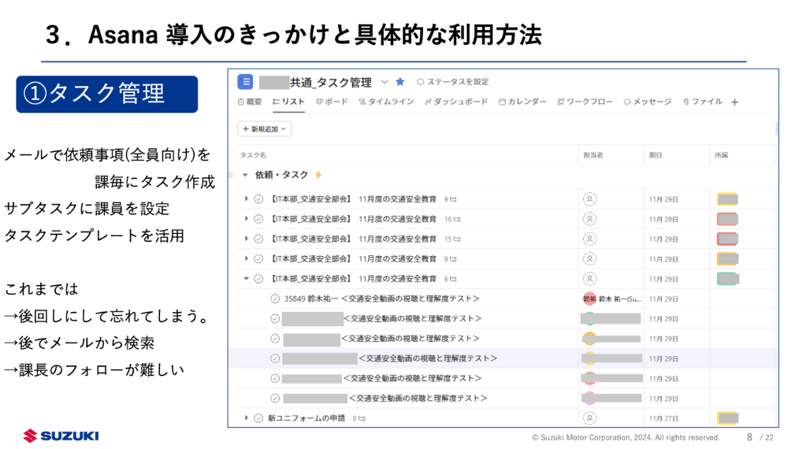Open the メッセージ tab

tap(647, 102)
